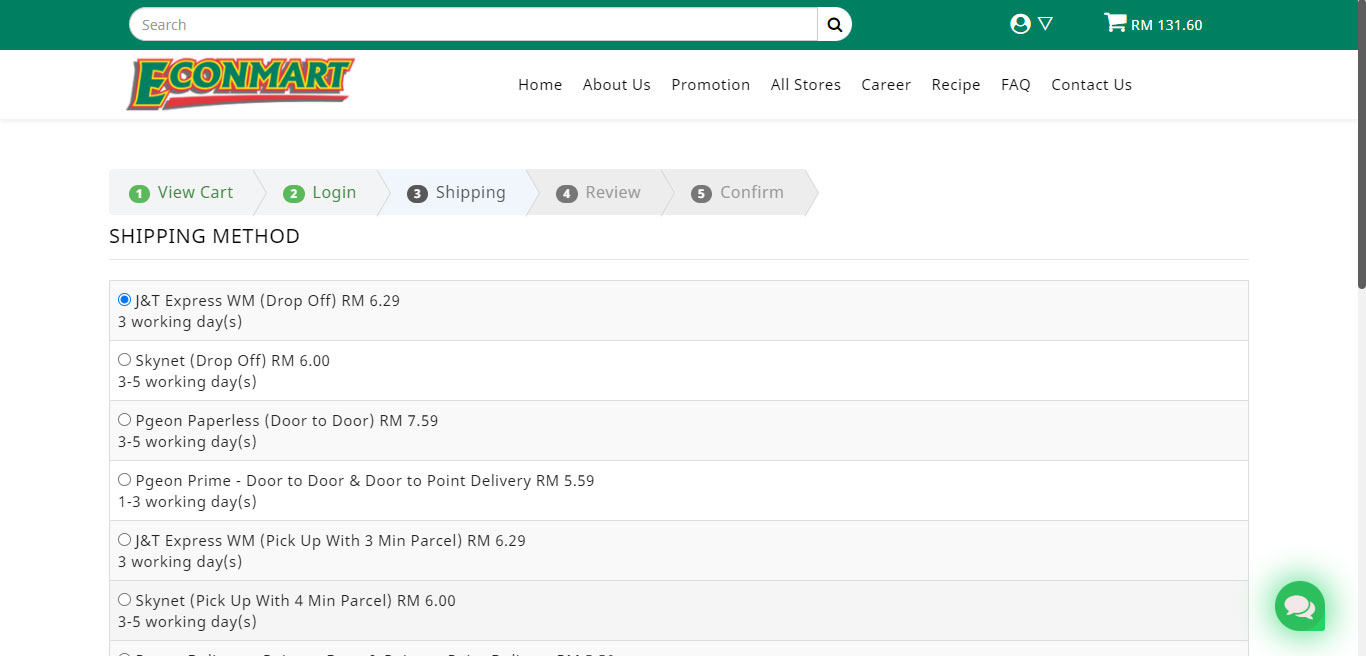
Task: Go to the Home page
Action: [540, 85]
